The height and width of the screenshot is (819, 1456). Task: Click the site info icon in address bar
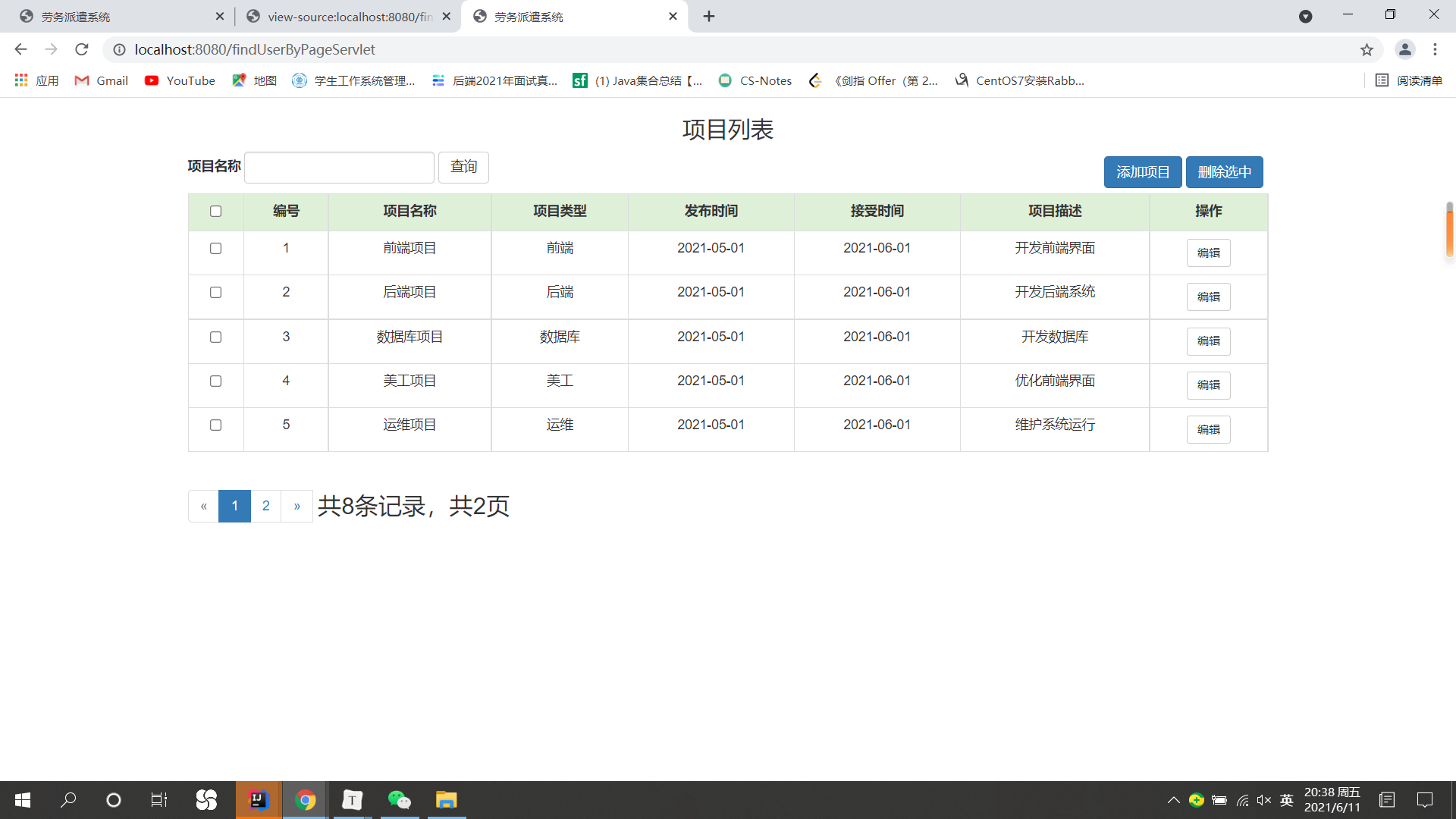(x=119, y=49)
